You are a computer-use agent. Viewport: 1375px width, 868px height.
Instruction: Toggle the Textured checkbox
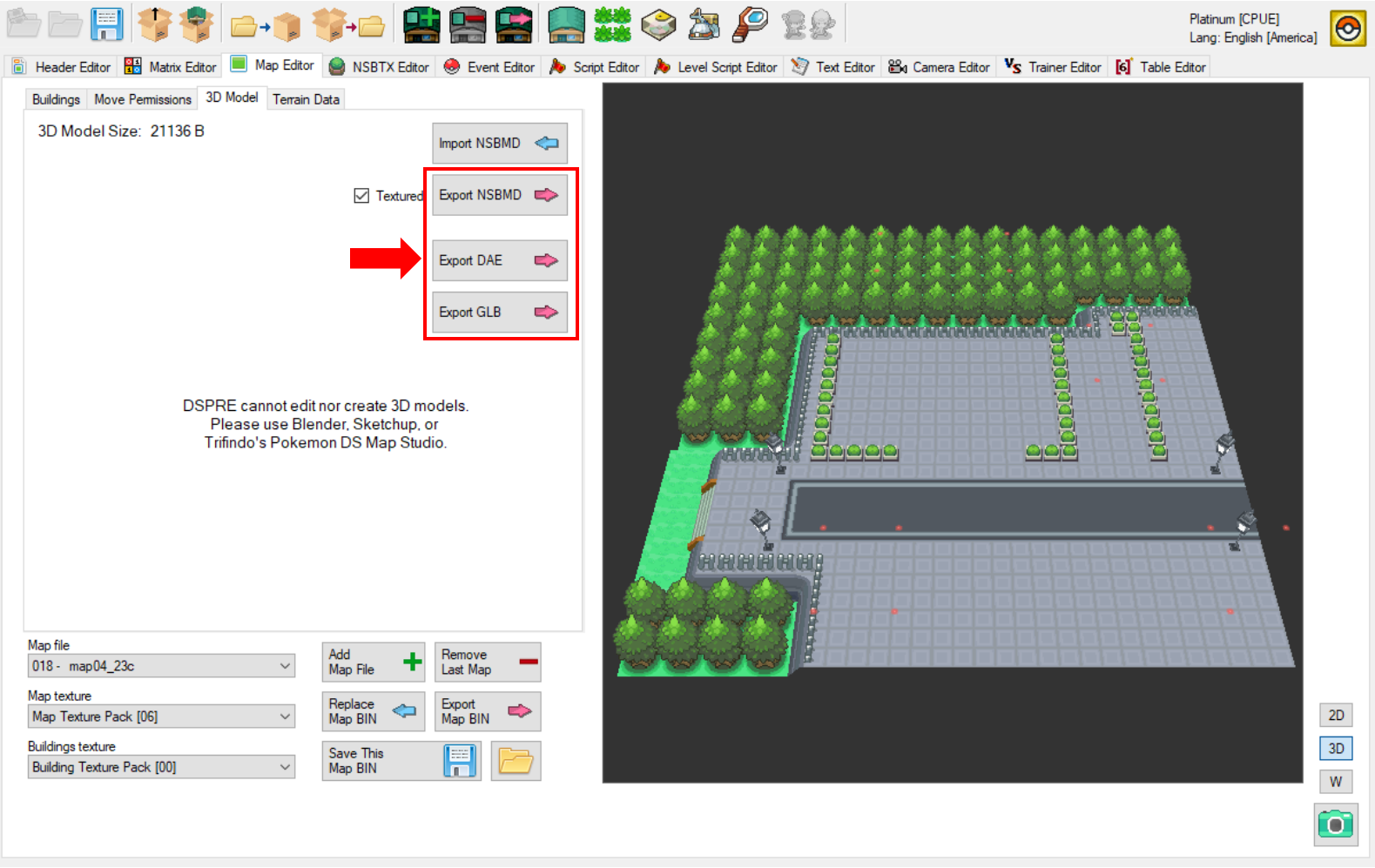tap(361, 196)
